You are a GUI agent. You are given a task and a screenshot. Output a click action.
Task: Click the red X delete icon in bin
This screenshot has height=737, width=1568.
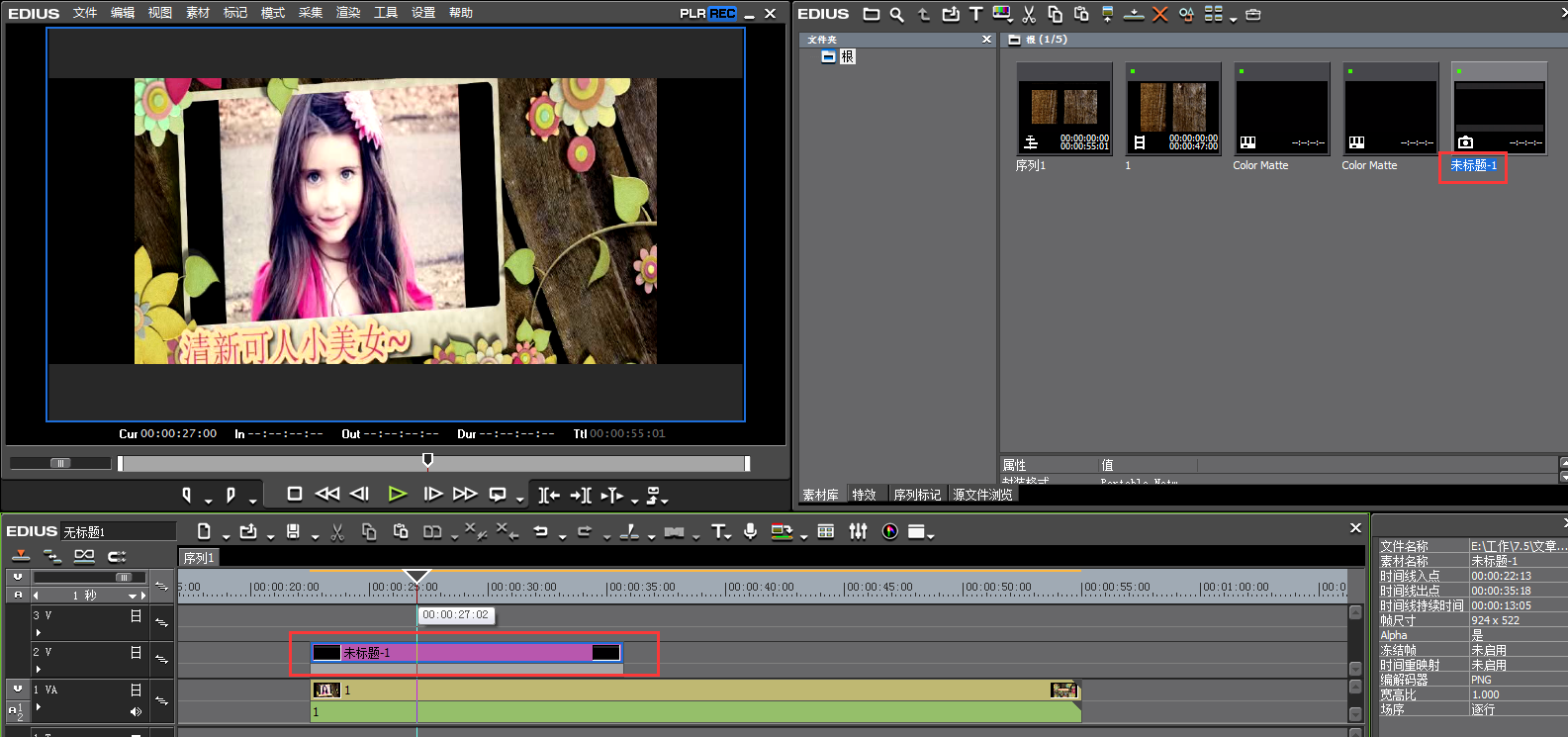tap(1160, 14)
